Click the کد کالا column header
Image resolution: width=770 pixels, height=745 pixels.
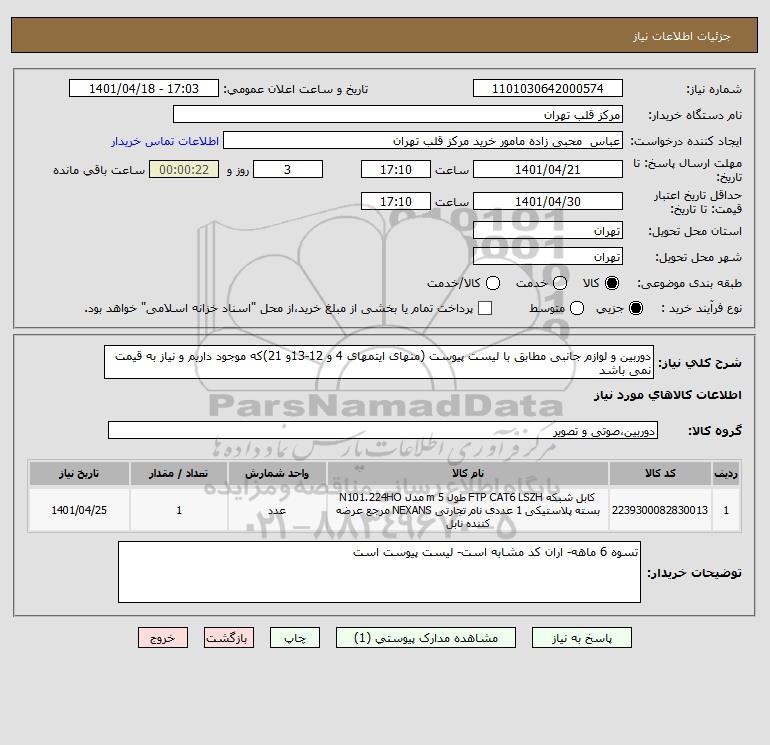click(660, 473)
